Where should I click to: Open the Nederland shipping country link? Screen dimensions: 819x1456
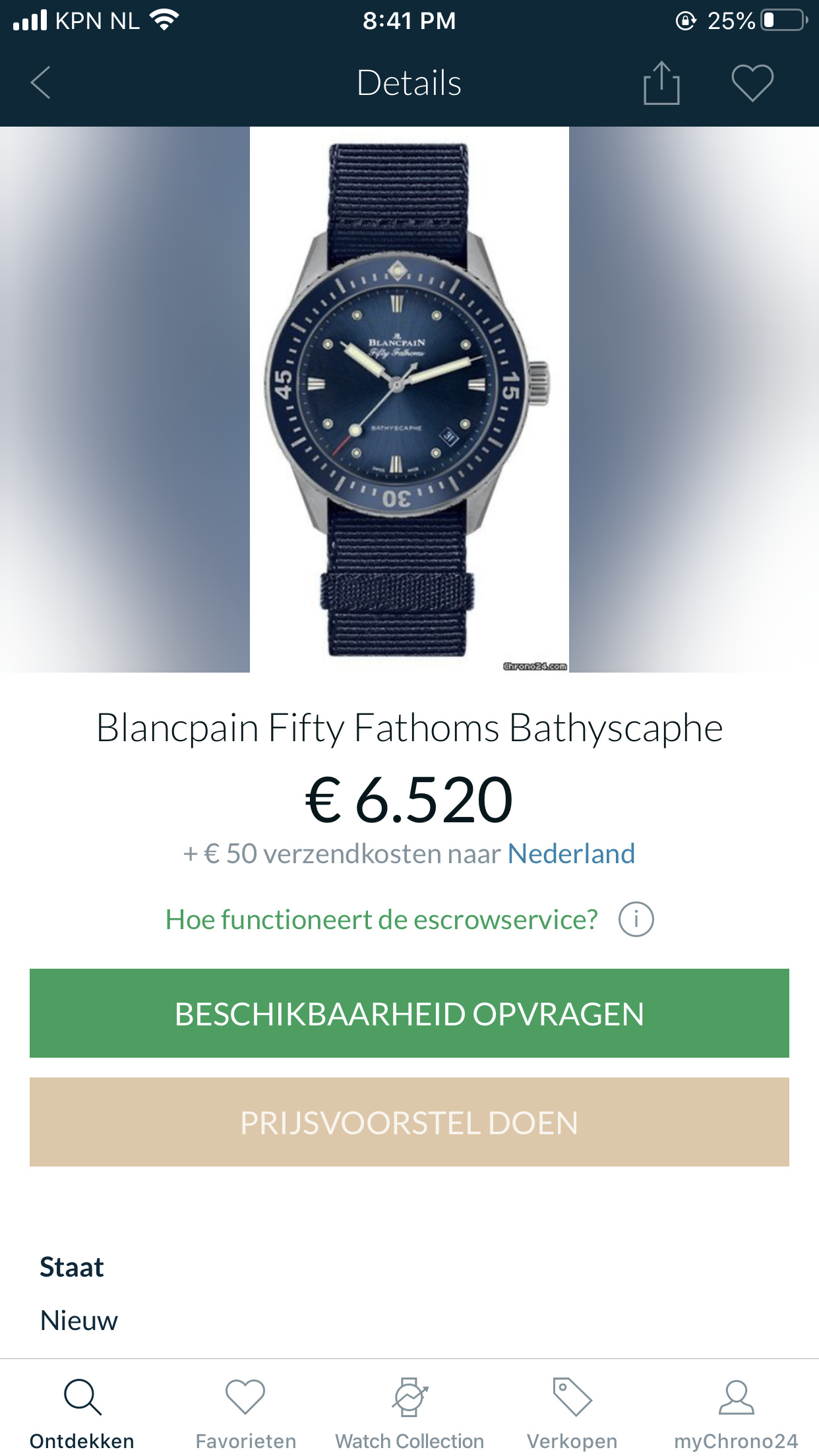point(571,853)
